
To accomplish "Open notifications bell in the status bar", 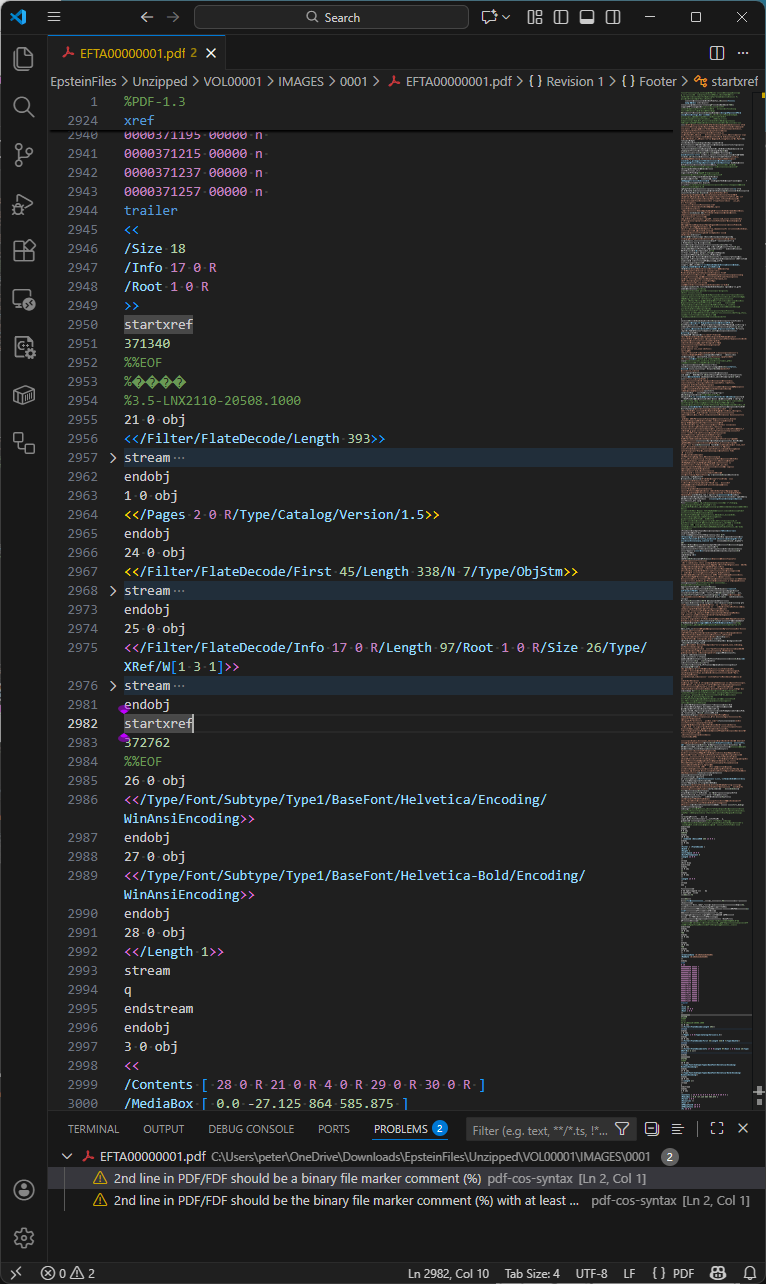I will point(748,1273).
